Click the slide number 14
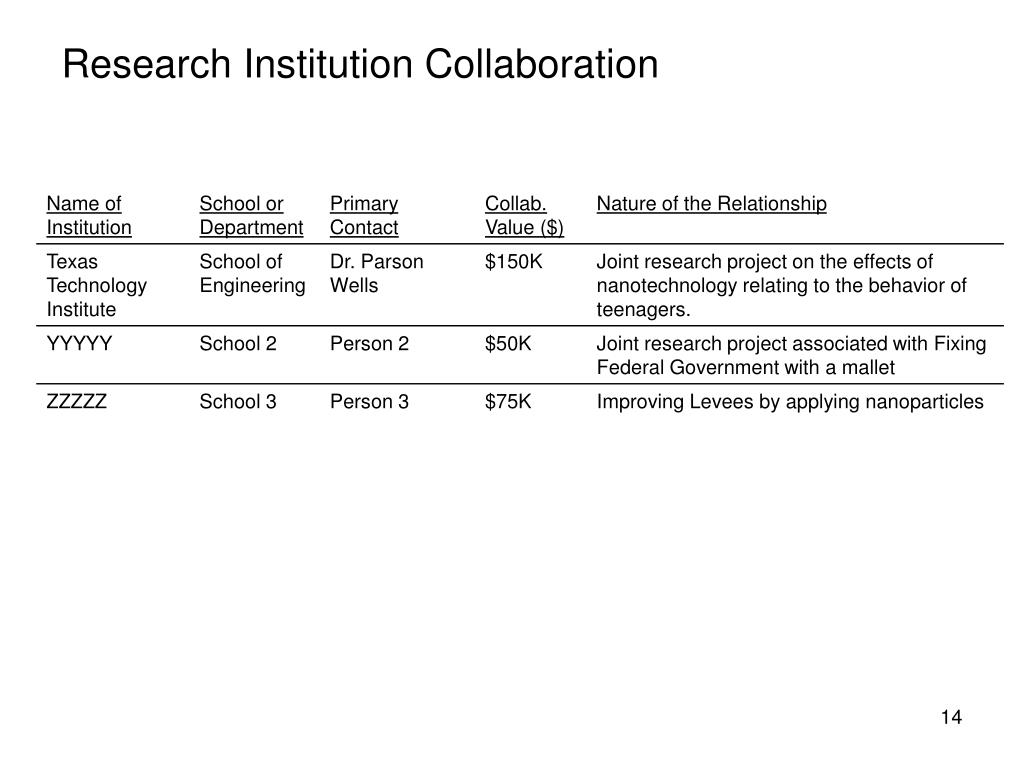 [951, 717]
